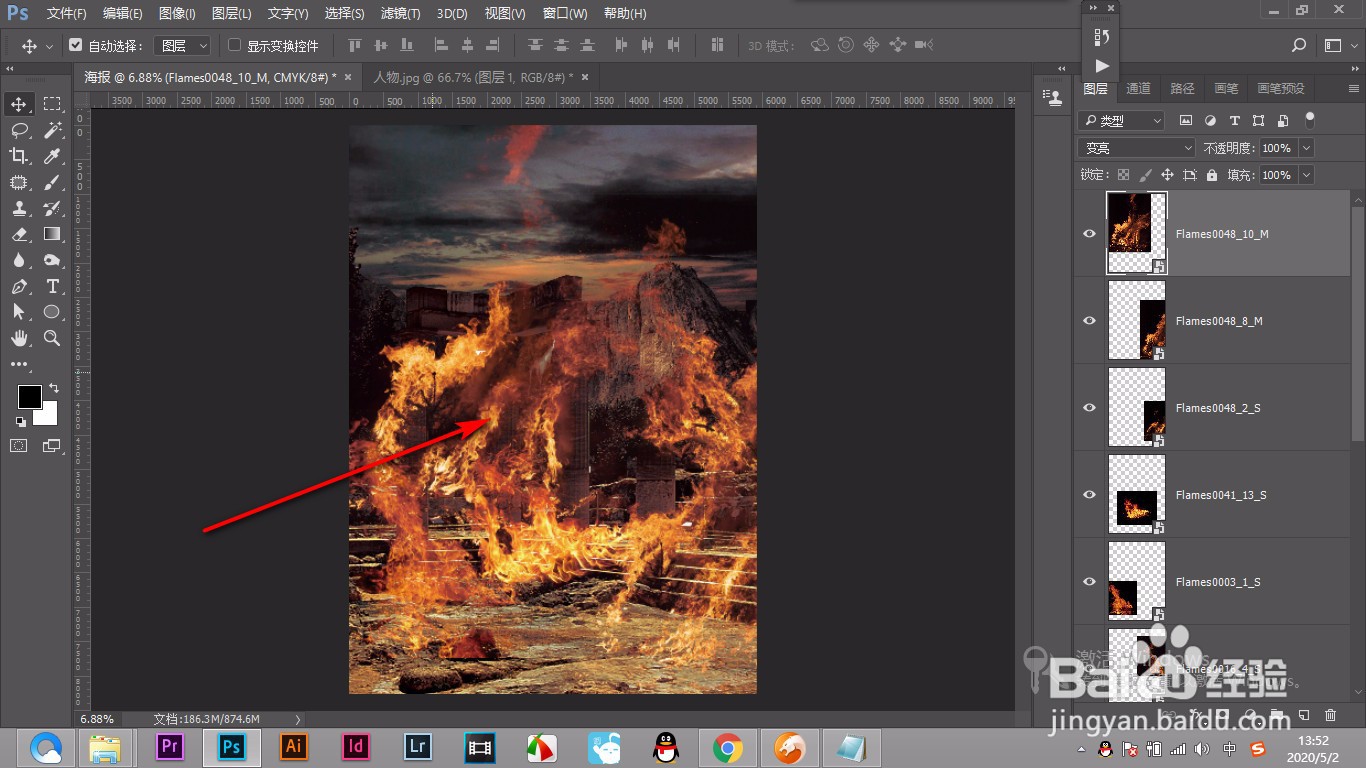
Task: Switch to the 通道 panel tab
Action: pos(1138,89)
